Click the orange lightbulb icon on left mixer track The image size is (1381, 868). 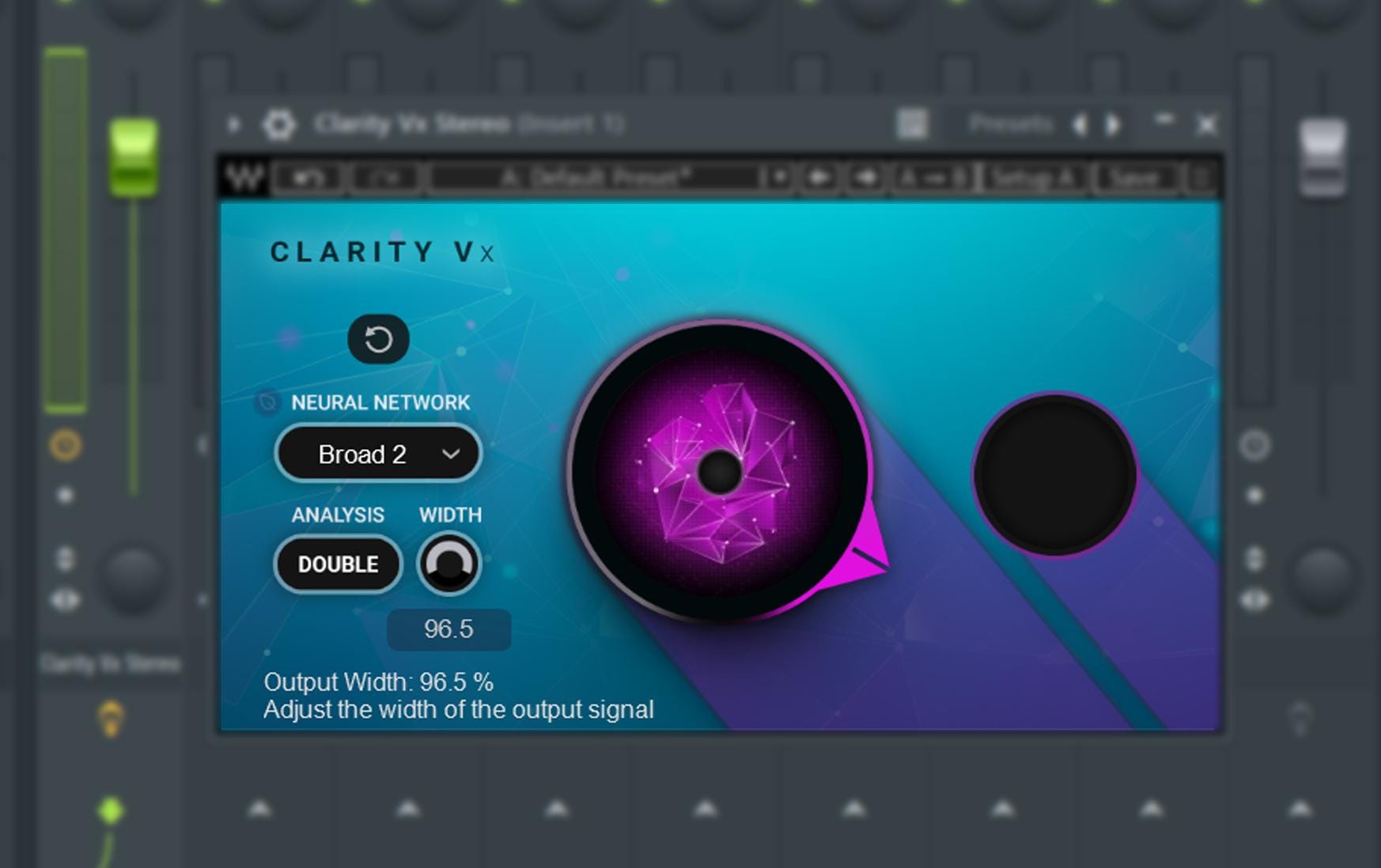[x=111, y=719]
